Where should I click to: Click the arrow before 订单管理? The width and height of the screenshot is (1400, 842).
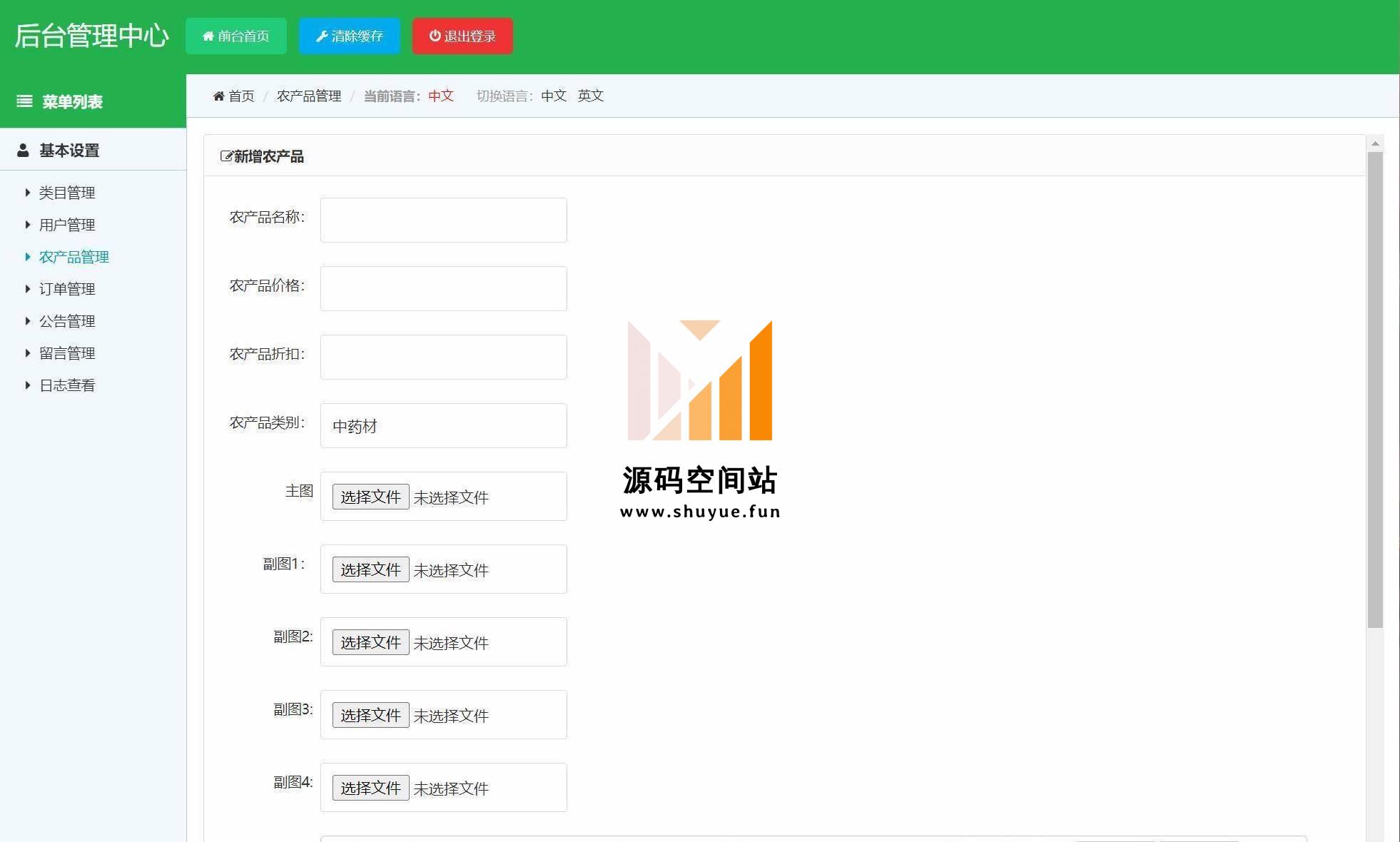(x=27, y=289)
